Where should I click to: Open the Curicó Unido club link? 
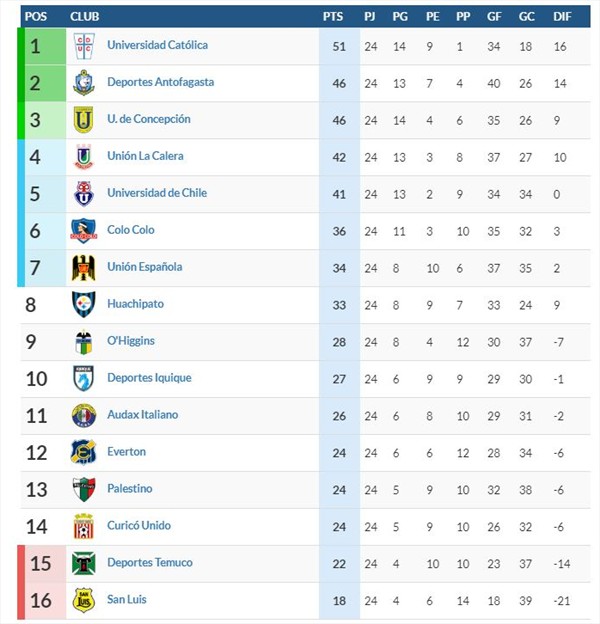coord(139,526)
